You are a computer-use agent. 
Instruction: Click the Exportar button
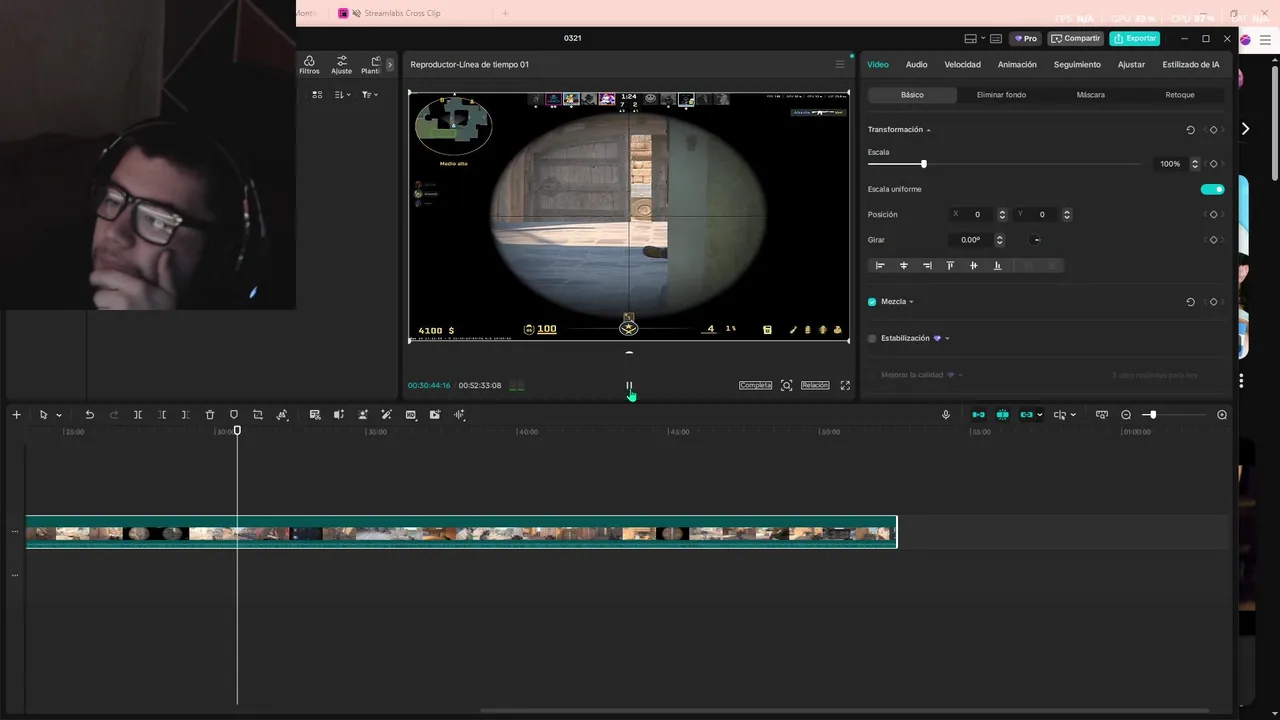pyautogui.click(x=1134, y=38)
